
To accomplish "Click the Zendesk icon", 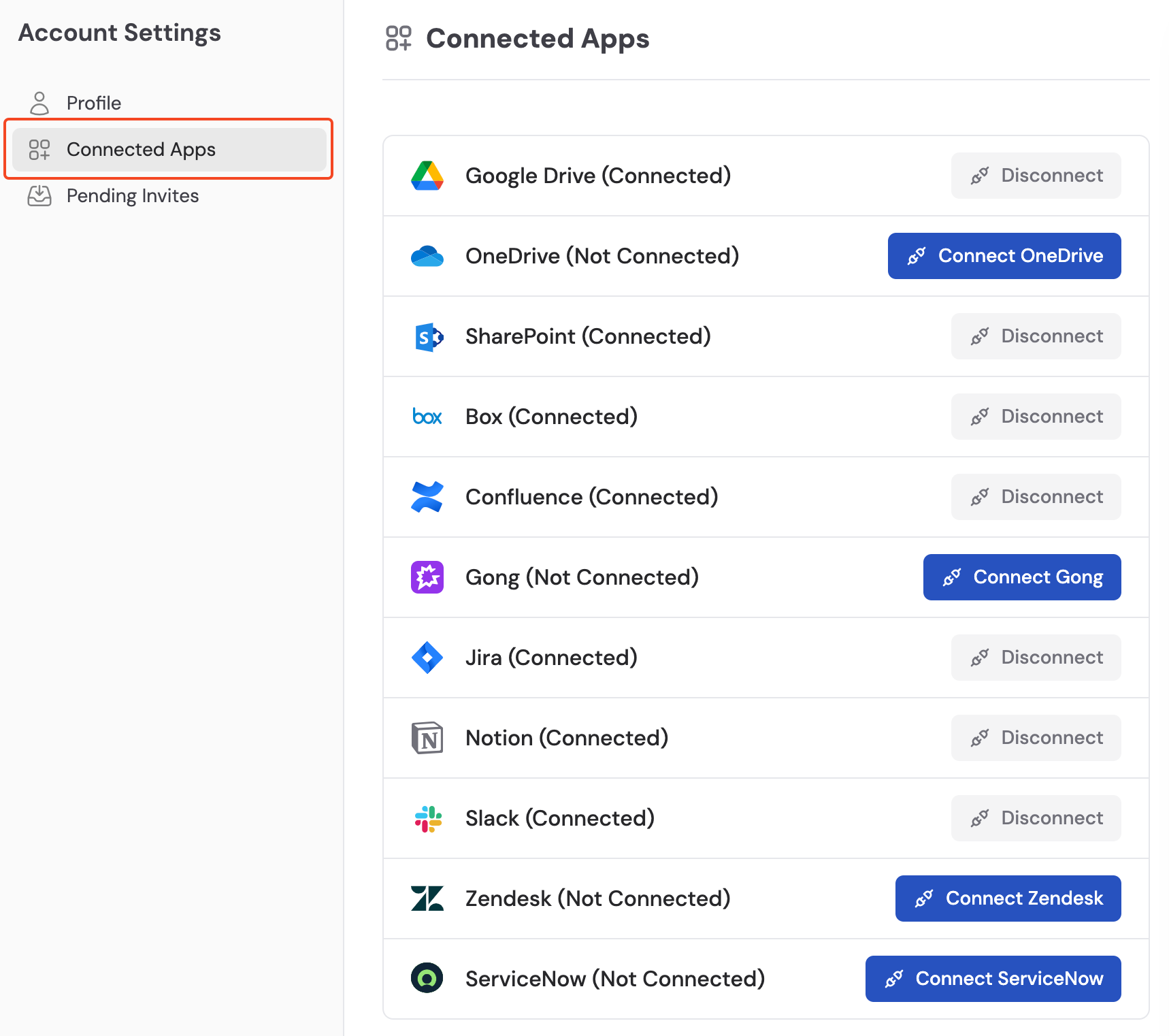I will click(x=427, y=899).
